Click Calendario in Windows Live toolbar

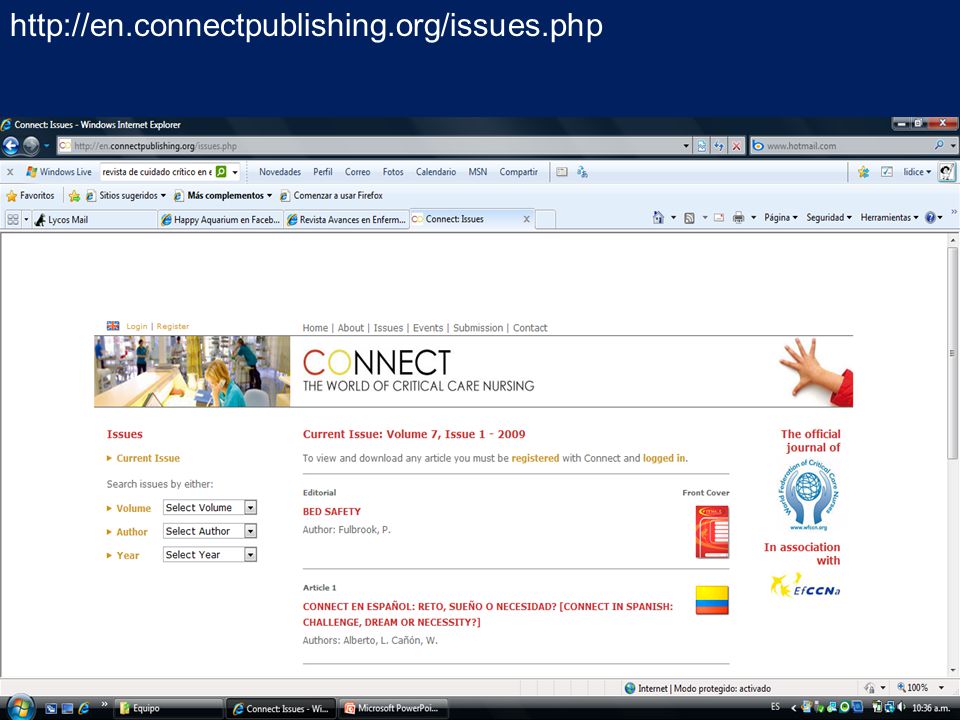click(436, 172)
